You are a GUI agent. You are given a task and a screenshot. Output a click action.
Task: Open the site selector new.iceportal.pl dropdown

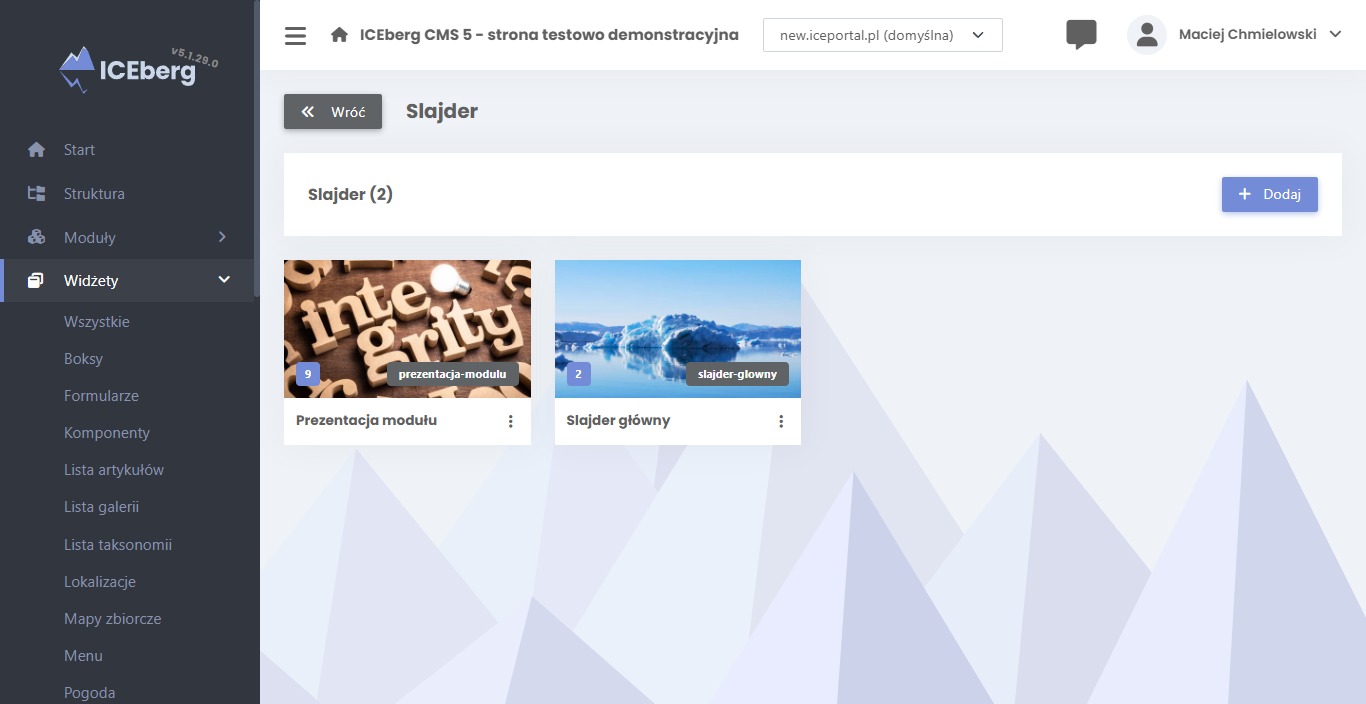[883, 35]
